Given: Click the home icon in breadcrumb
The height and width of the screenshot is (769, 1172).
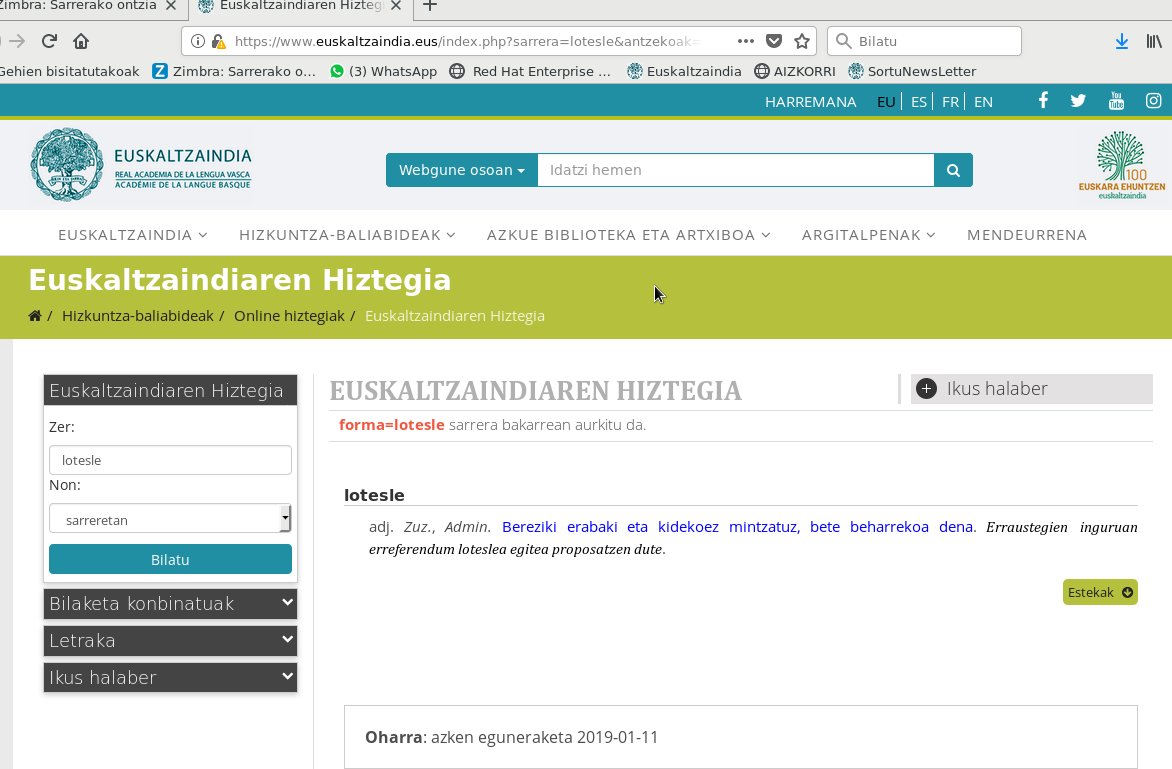Looking at the screenshot, I should click(x=35, y=316).
